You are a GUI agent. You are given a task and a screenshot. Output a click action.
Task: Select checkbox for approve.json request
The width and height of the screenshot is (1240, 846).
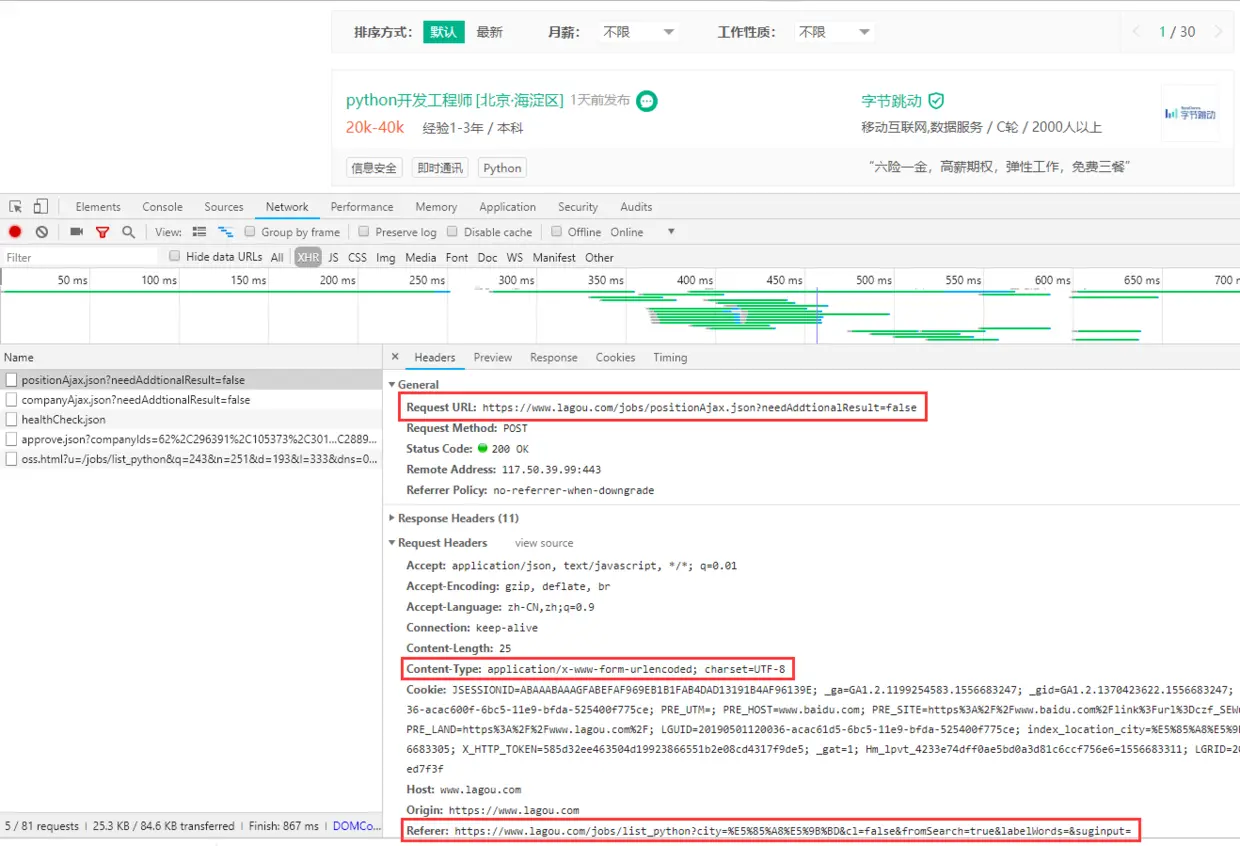(x=12, y=439)
